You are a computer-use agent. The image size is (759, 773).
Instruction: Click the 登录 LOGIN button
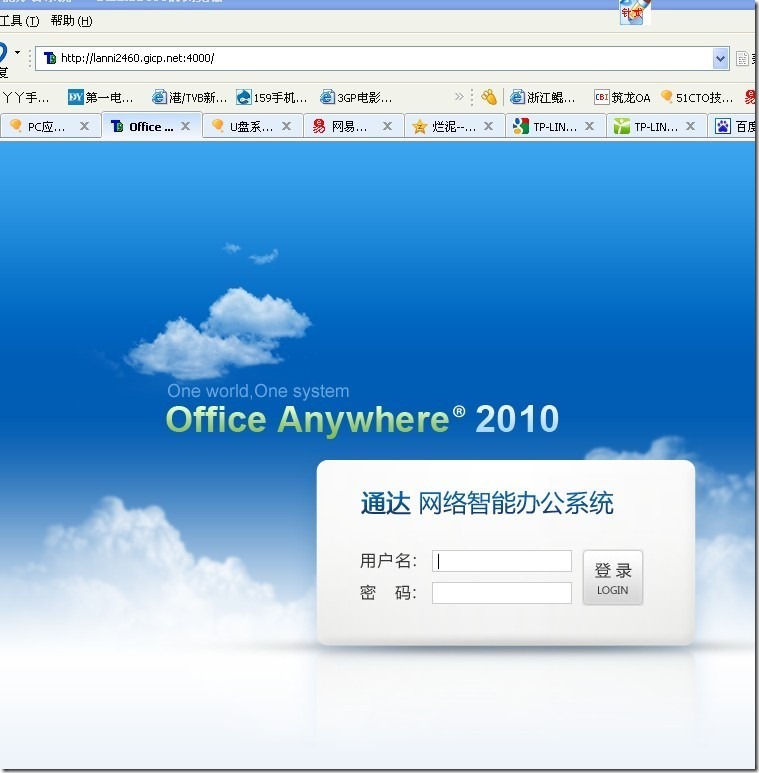tap(613, 578)
